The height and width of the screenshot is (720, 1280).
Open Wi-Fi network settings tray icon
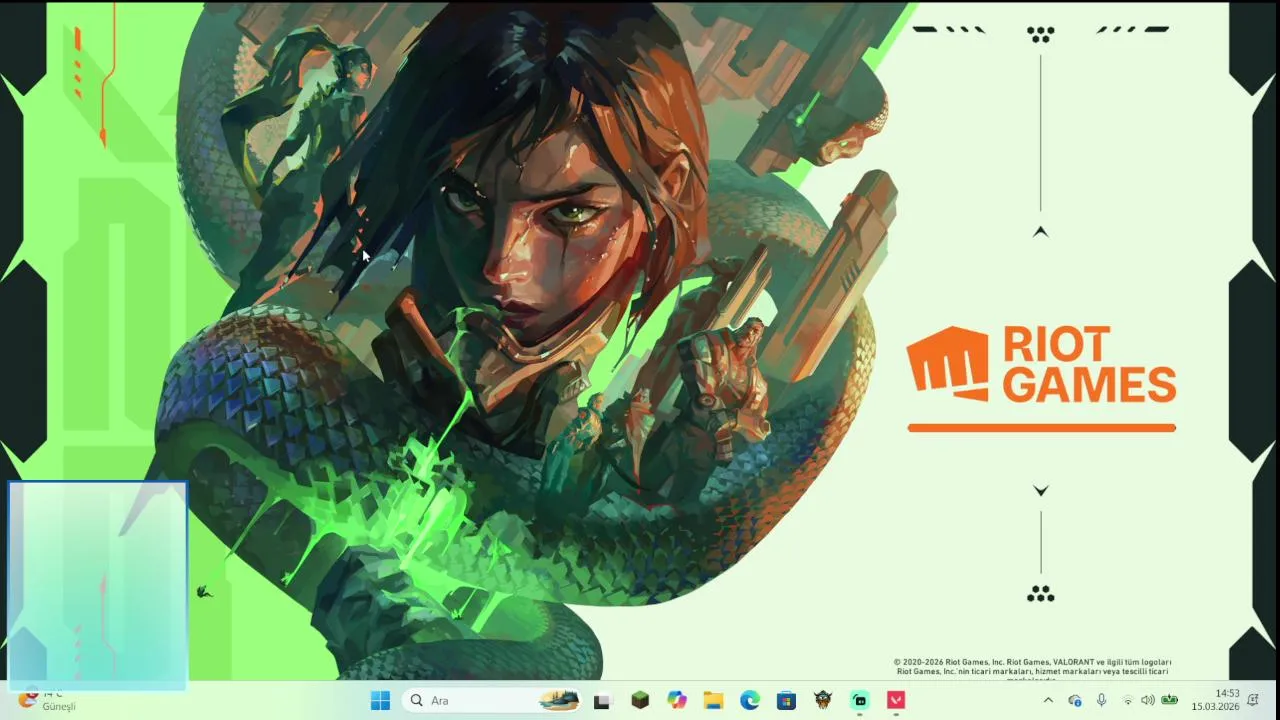(x=1127, y=701)
